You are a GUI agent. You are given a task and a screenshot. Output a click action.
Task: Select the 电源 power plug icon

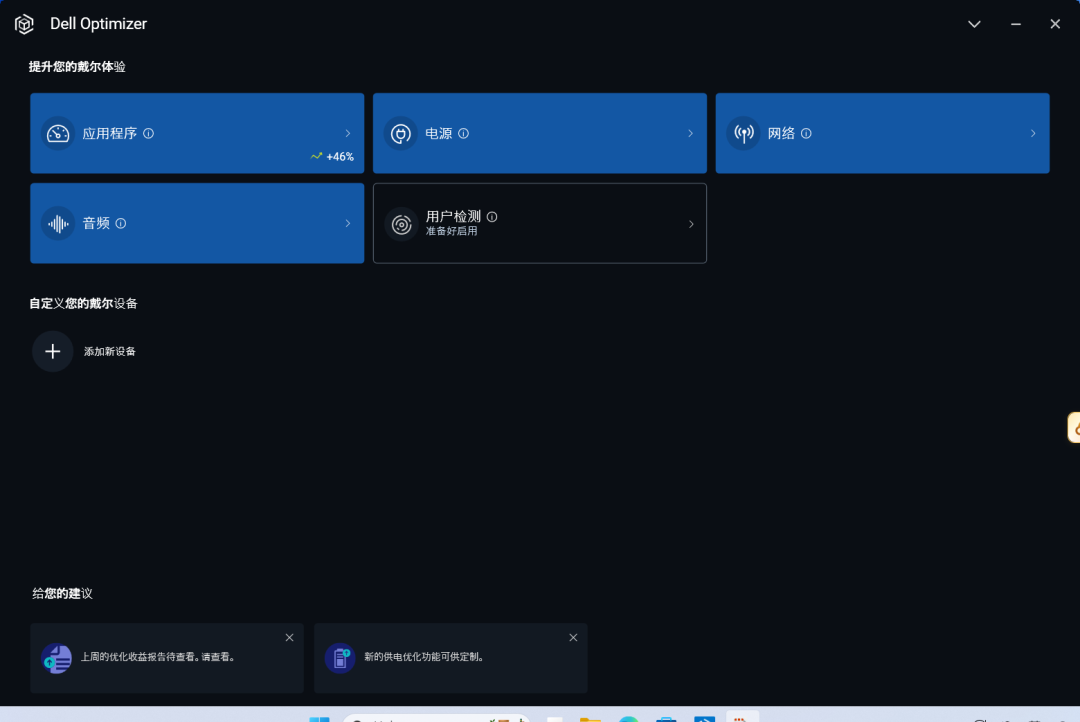point(401,134)
